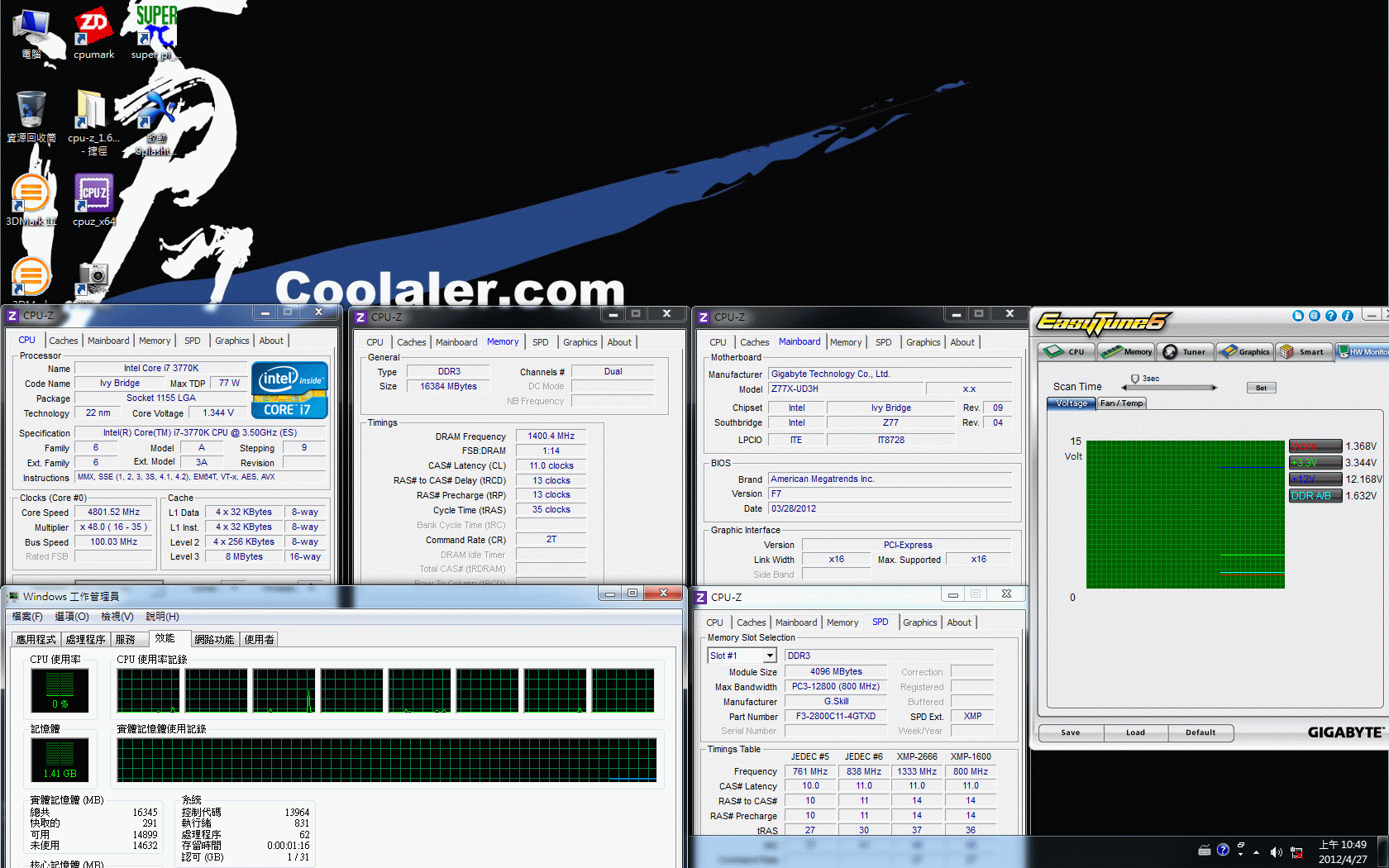Open the cpumark desktop shortcut
1389x868 pixels.
click(93, 33)
